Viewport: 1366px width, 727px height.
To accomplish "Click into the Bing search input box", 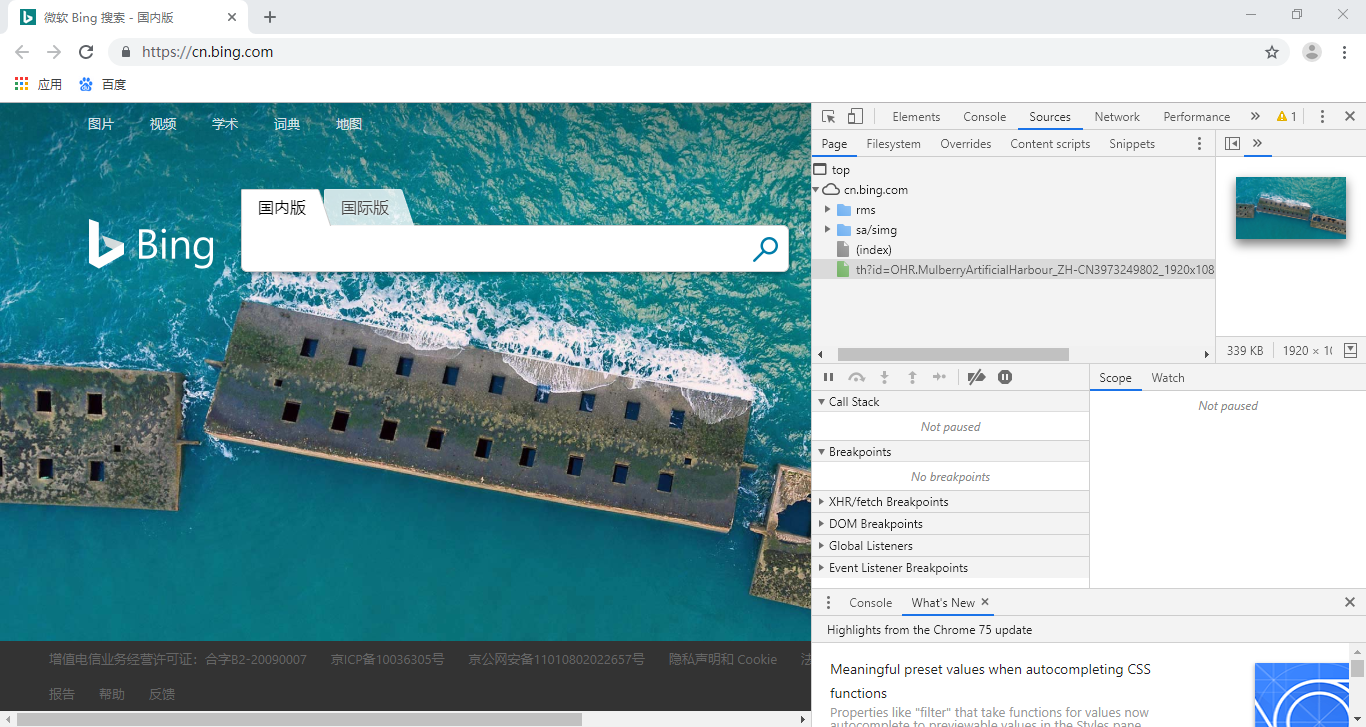I will (495, 249).
